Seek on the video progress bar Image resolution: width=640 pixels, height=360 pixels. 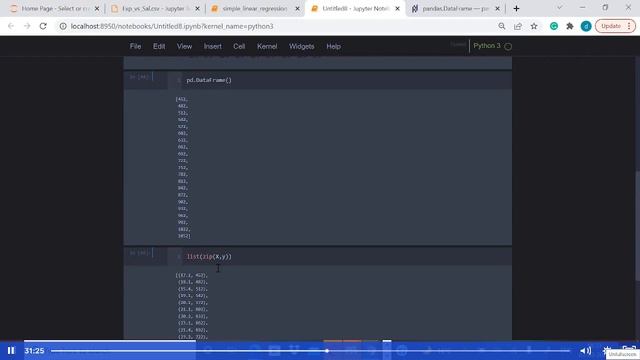(310, 351)
